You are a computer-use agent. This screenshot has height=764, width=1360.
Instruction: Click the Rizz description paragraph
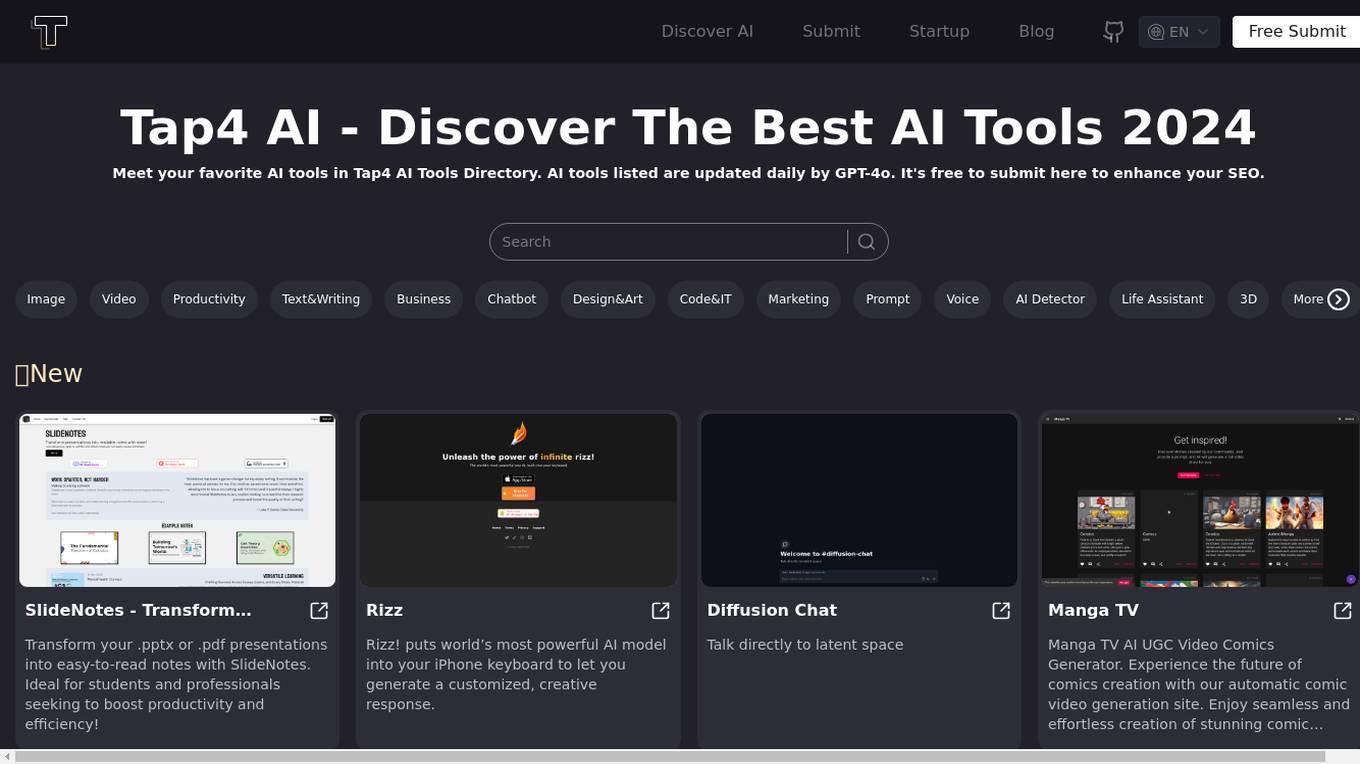point(516,675)
